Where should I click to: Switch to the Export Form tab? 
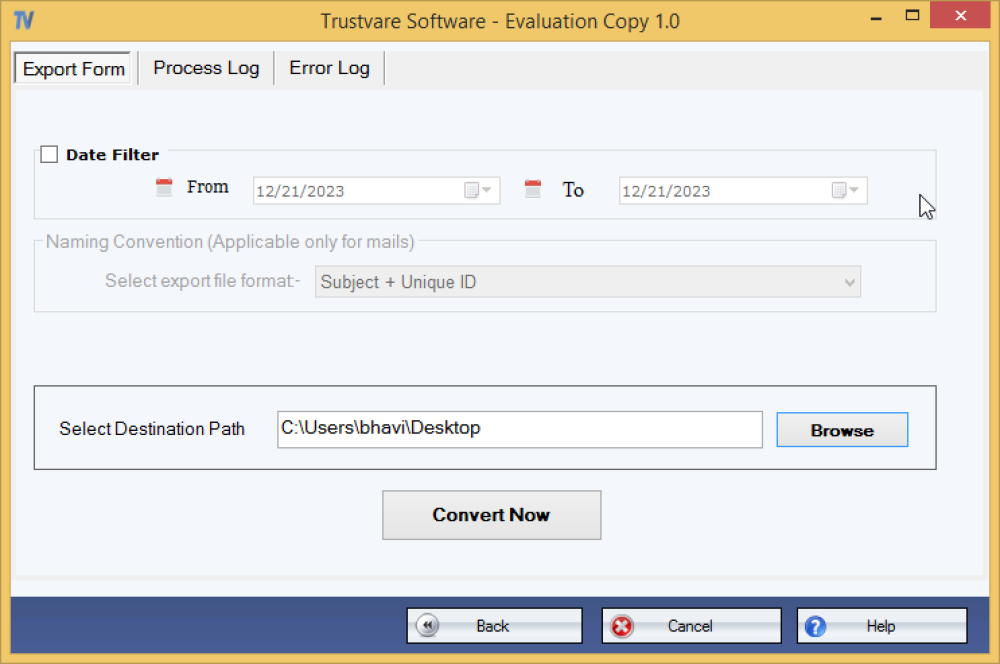tap(74, 69)
